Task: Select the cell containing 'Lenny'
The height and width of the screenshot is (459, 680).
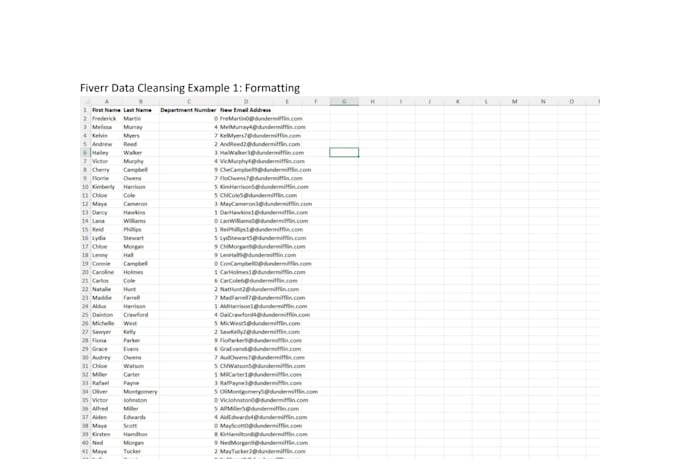Action: [x=106, y=255]
